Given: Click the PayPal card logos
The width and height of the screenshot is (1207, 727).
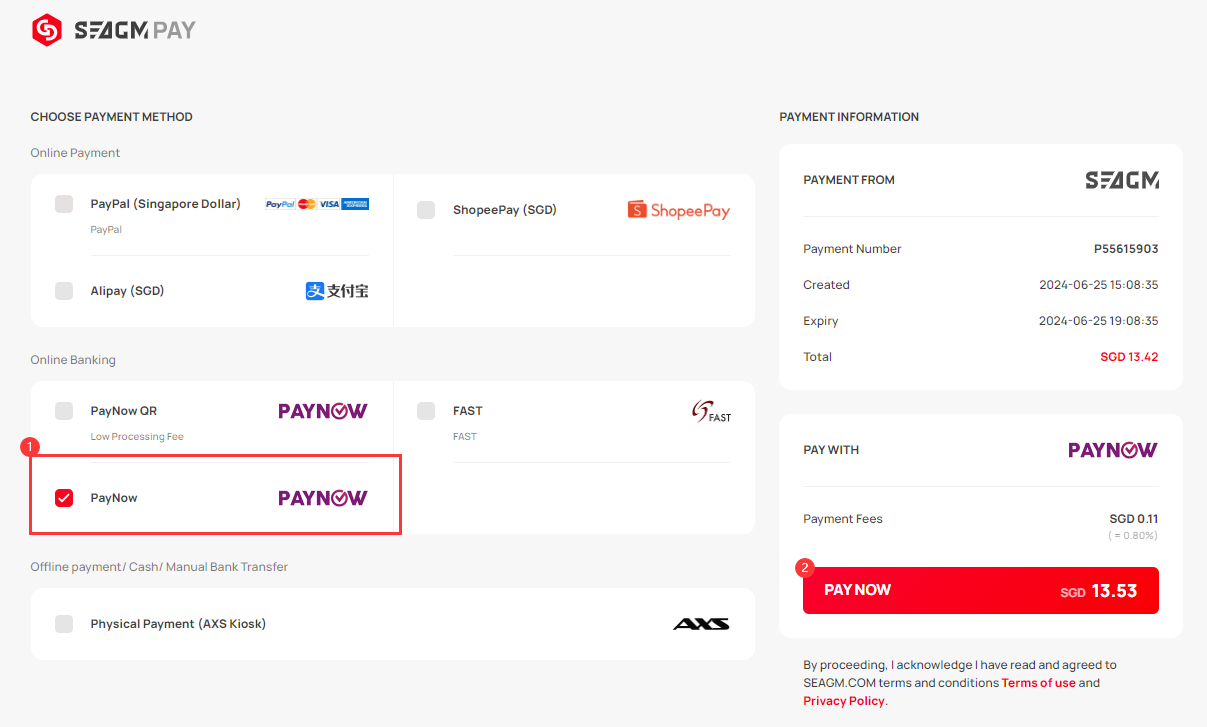Looking at the screenshot, I should click(317, 204).
